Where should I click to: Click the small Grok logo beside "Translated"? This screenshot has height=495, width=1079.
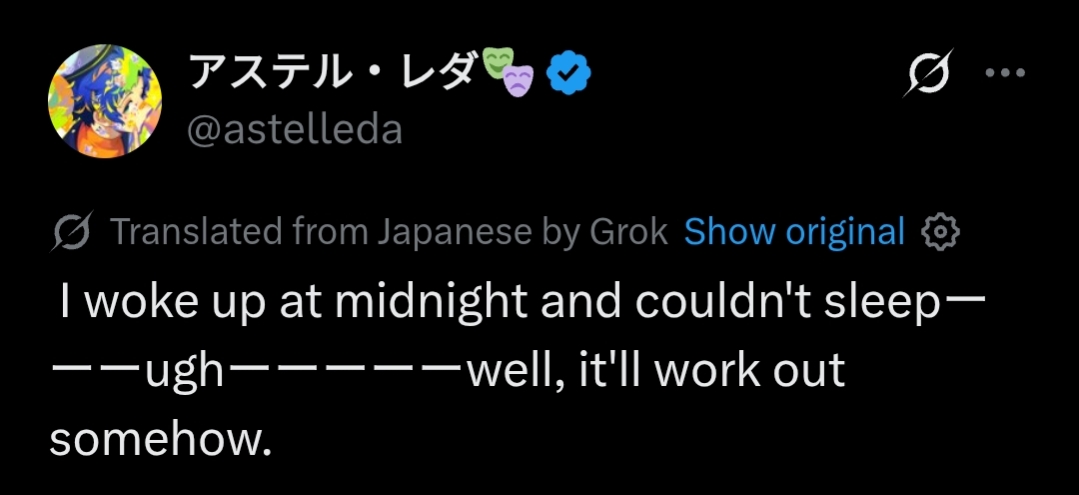click(74, 232)
